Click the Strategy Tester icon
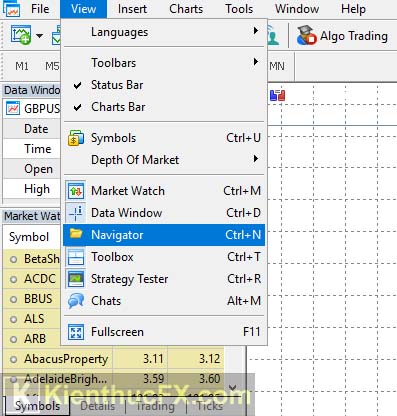The width and height of the screenshot is (397, 416). tap(76, 279)
